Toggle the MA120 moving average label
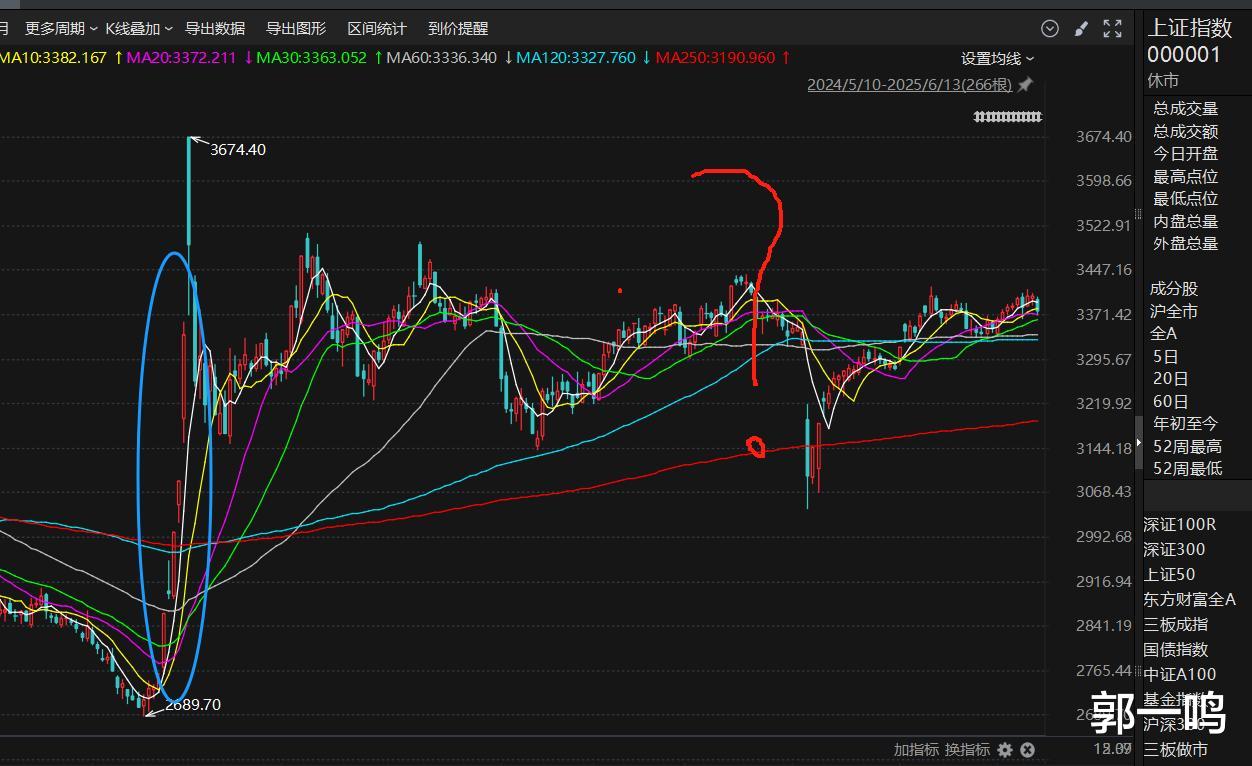 click(575, 58)
